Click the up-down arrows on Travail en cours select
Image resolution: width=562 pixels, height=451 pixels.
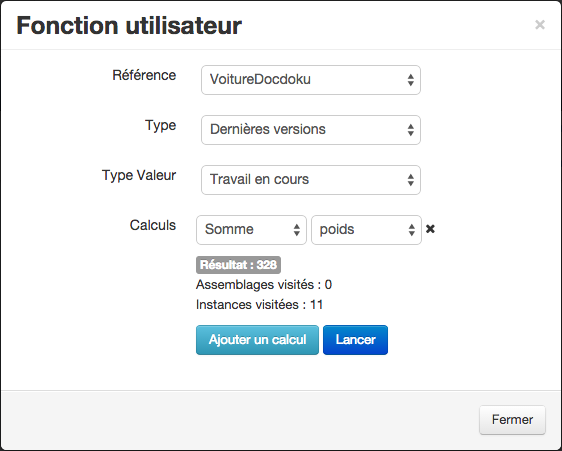411,180
